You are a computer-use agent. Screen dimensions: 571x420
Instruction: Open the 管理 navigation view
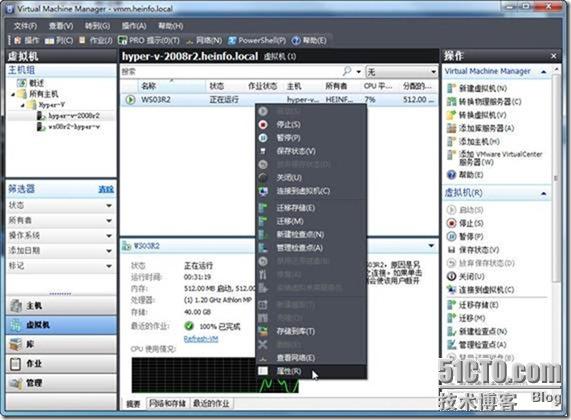[61, 383]
